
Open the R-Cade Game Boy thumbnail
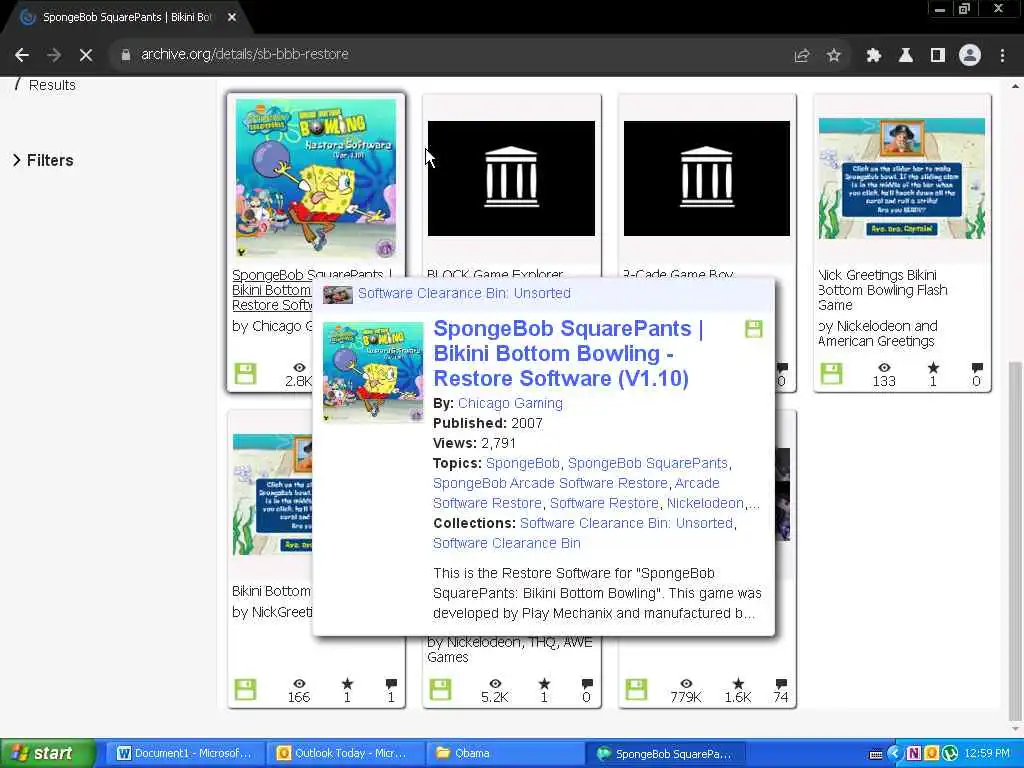(x=707, y=178)
